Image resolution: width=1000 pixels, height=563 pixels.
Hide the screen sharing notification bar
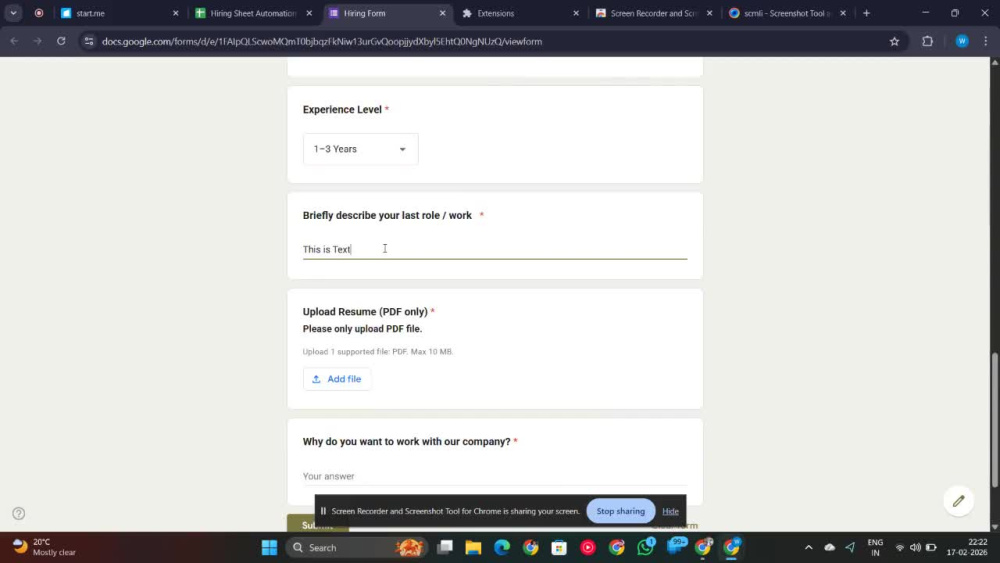tap(670, 511)
